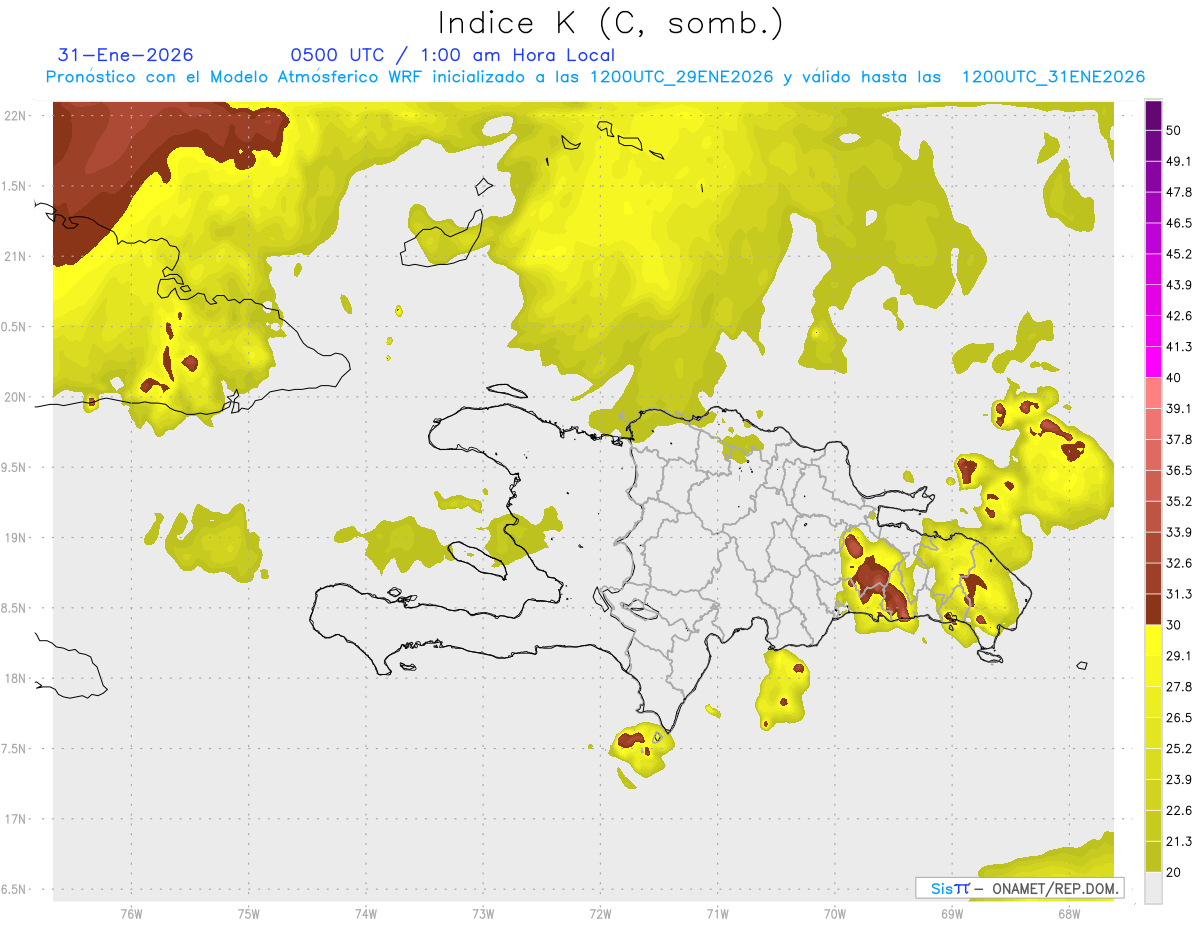
Task: Click the "21N" latitude label
Action: point(16,256)
